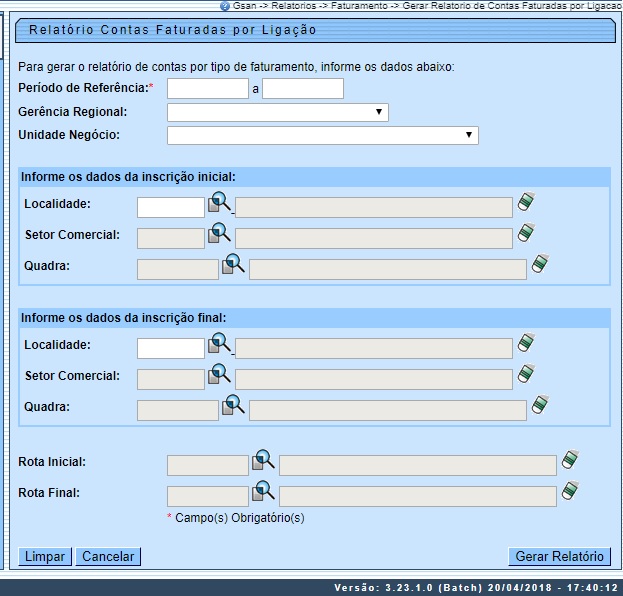The height and width of the screenshot is (596, 623).
Task: Click the 'Campo(s) Obrigatório(s)' note
Action: tap(240, 518)
